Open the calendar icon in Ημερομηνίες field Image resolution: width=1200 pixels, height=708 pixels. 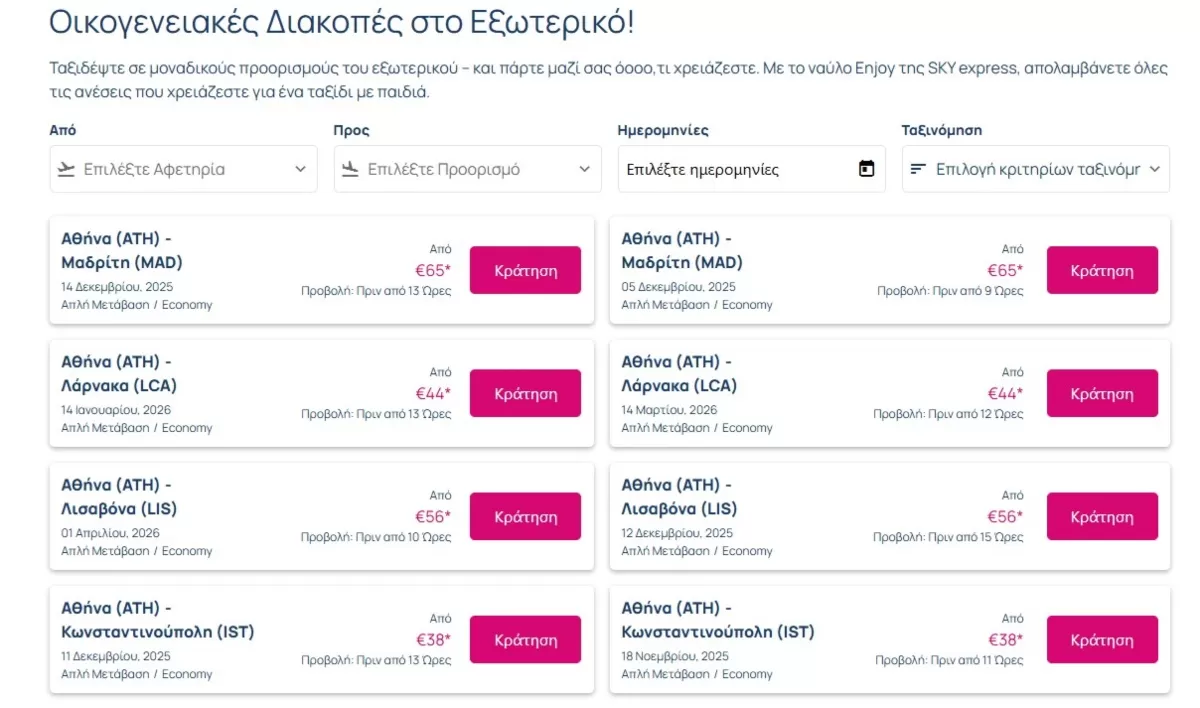pyautogui.click(x=867, y=169)
